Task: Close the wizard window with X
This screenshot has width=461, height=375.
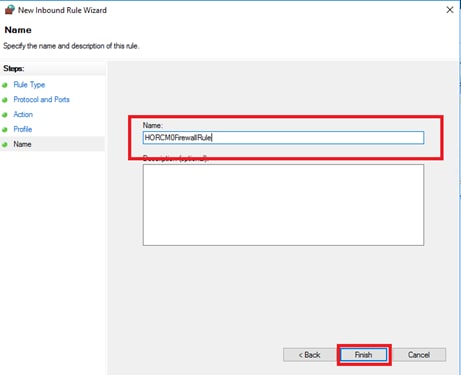Action: coord(450,10)
